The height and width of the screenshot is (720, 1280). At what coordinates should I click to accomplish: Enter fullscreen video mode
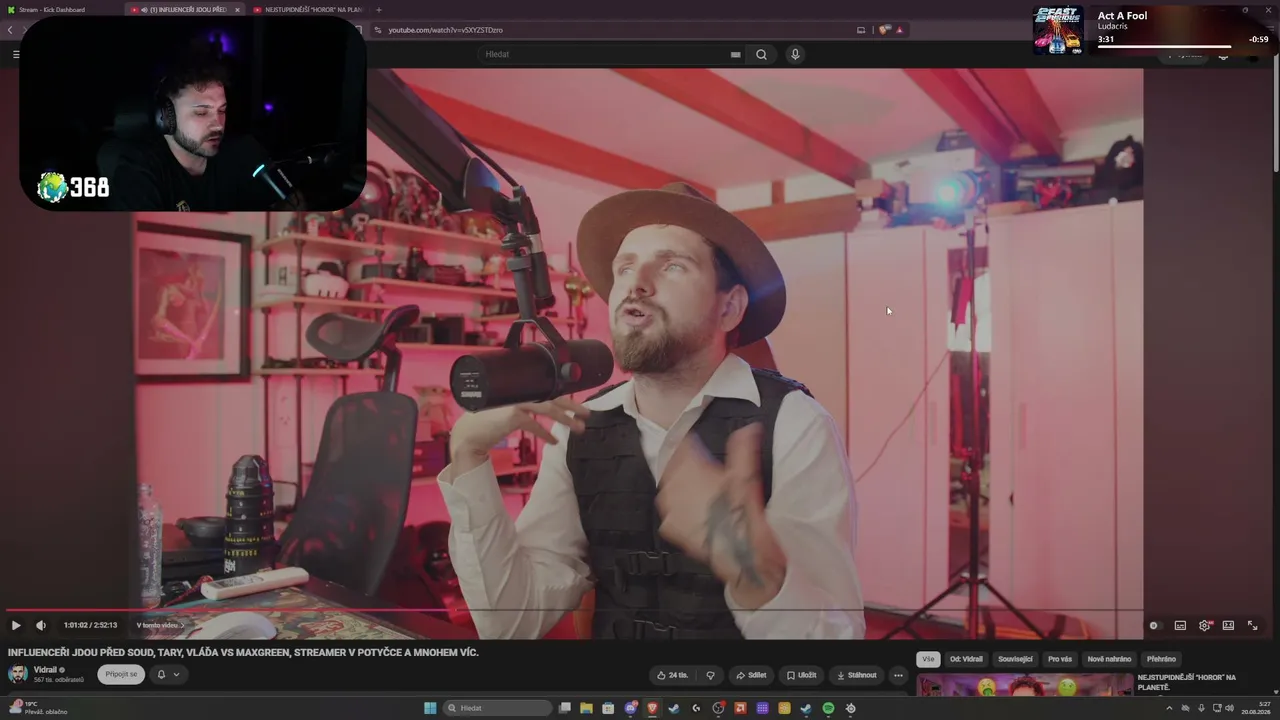(1252, 625)
